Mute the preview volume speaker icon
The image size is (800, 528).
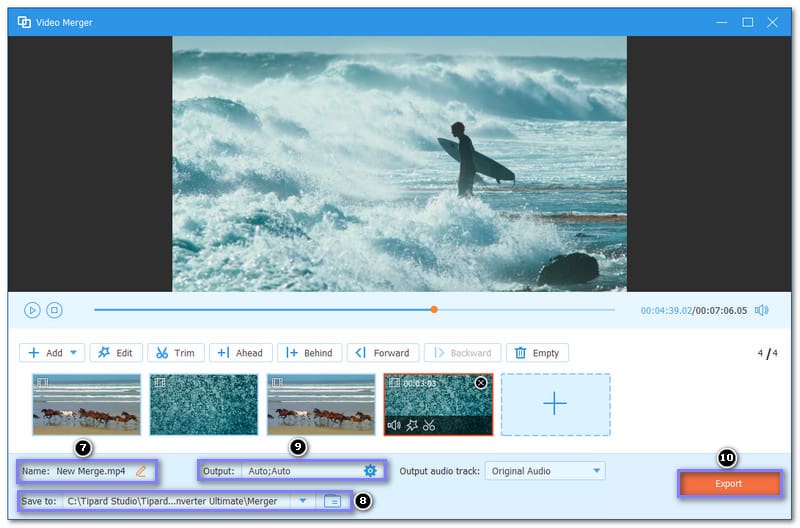pyautogui.click(x=762, y=310)
